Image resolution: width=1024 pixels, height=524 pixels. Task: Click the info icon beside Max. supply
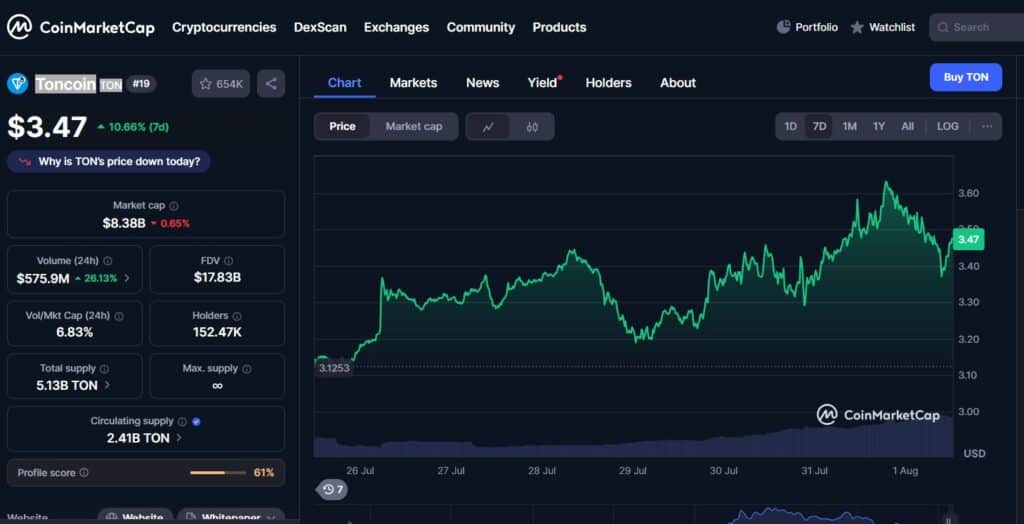coord(247,369)
